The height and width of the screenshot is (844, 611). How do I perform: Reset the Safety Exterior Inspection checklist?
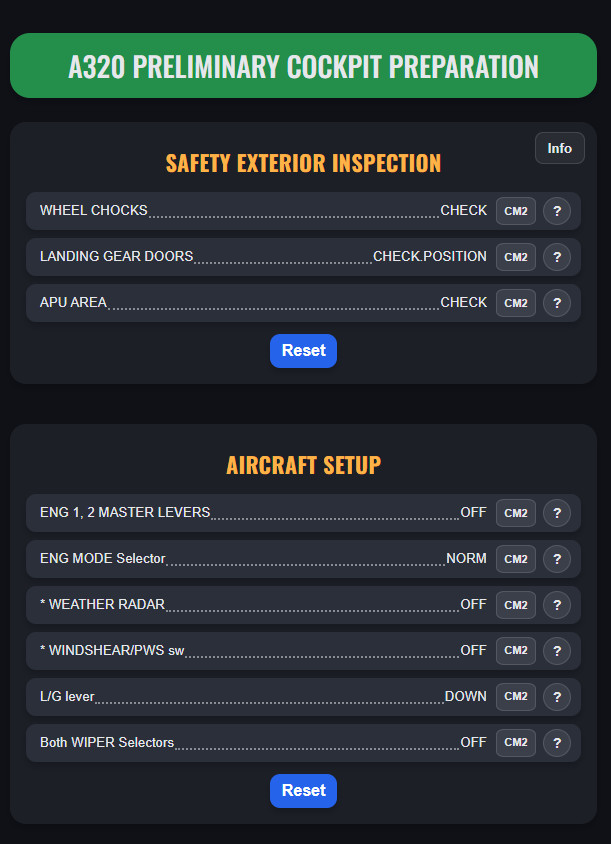[x=303, y=351]
